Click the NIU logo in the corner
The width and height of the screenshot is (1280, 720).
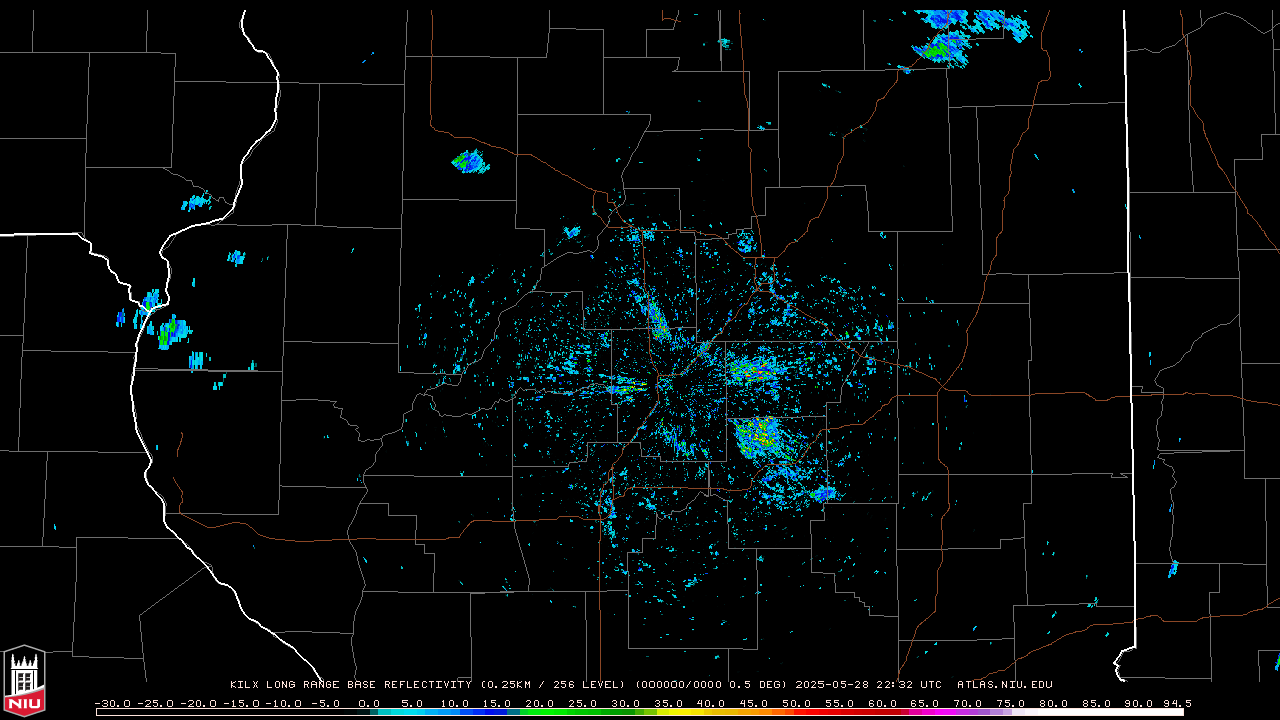pos(24,682)
